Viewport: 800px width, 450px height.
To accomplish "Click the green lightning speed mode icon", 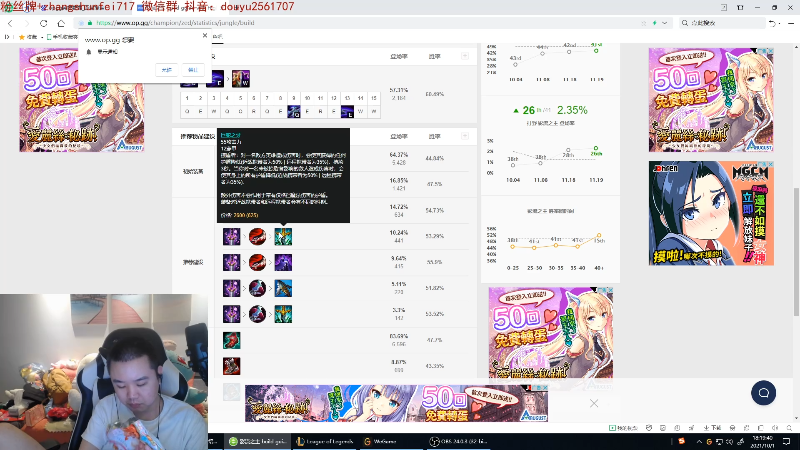I will coord(655,23).
